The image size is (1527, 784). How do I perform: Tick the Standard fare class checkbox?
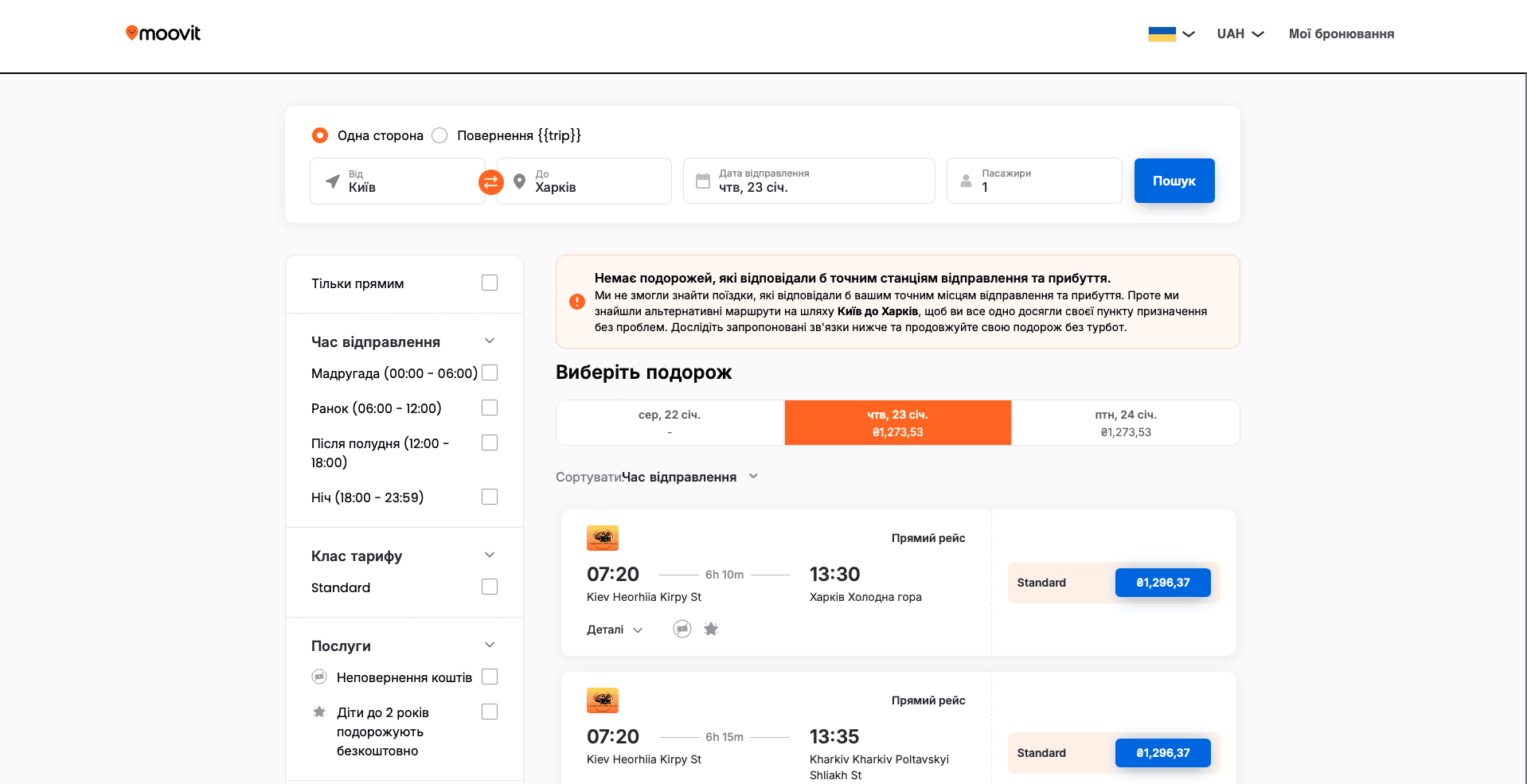[490, 587]
